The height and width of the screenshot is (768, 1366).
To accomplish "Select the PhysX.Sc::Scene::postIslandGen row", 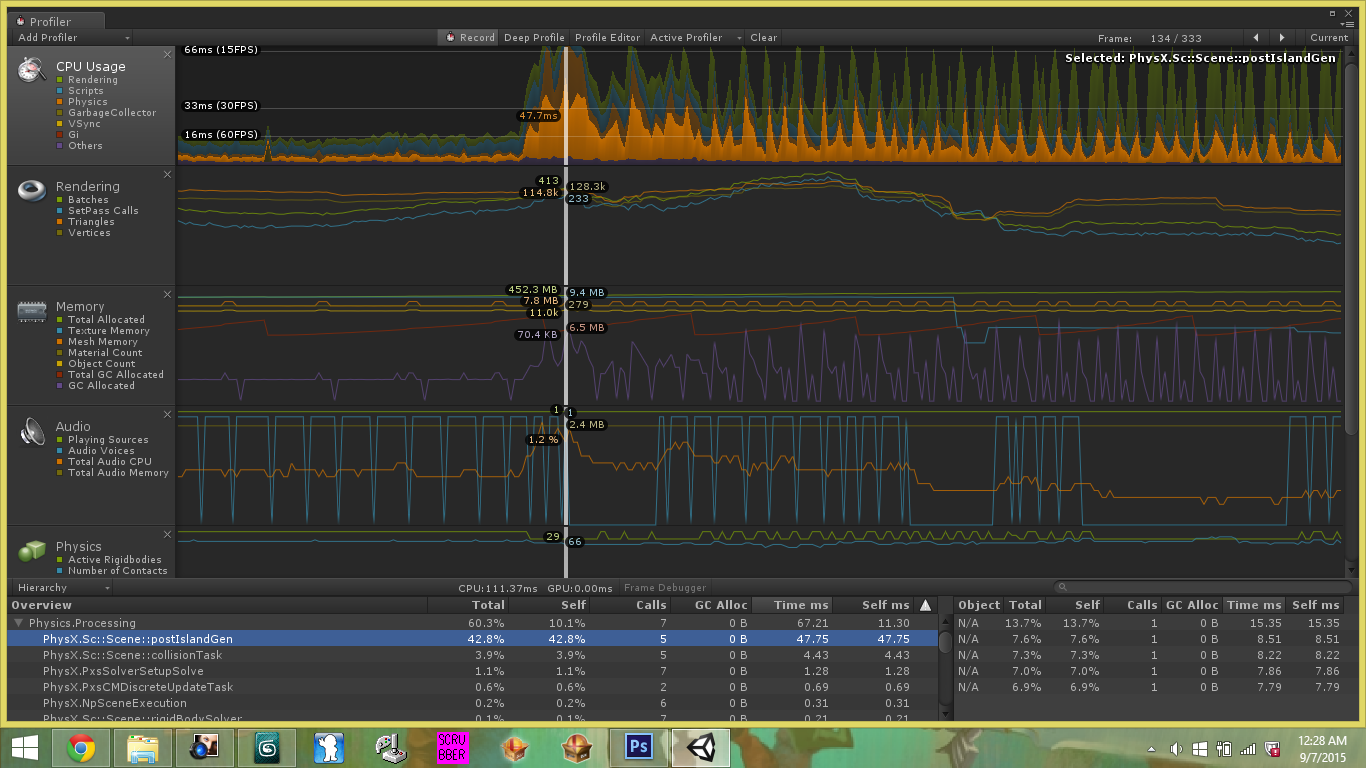I will (x=473, y=639).
